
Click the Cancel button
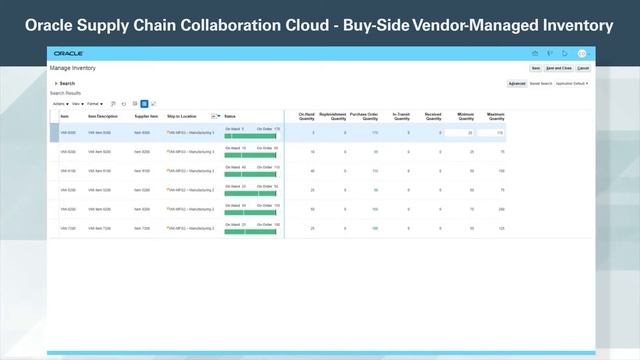(x=583, y=68)
